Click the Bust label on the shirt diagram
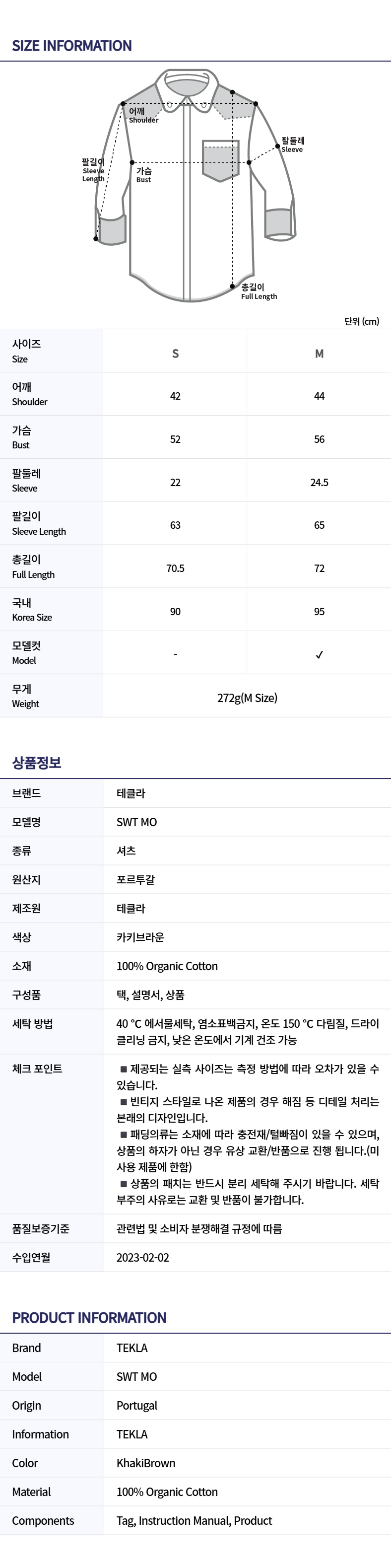Screen dimensions: 391x1568 click(143, 175)
